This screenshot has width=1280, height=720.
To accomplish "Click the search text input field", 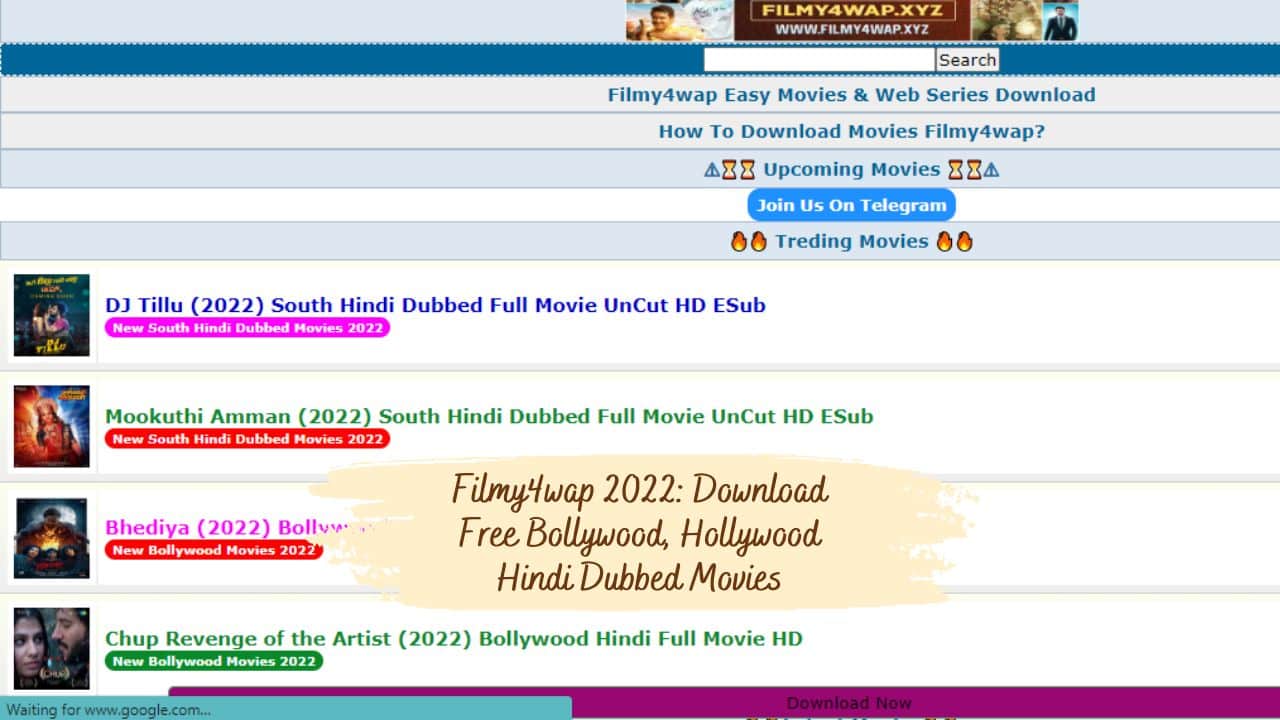I will (819, 60).
